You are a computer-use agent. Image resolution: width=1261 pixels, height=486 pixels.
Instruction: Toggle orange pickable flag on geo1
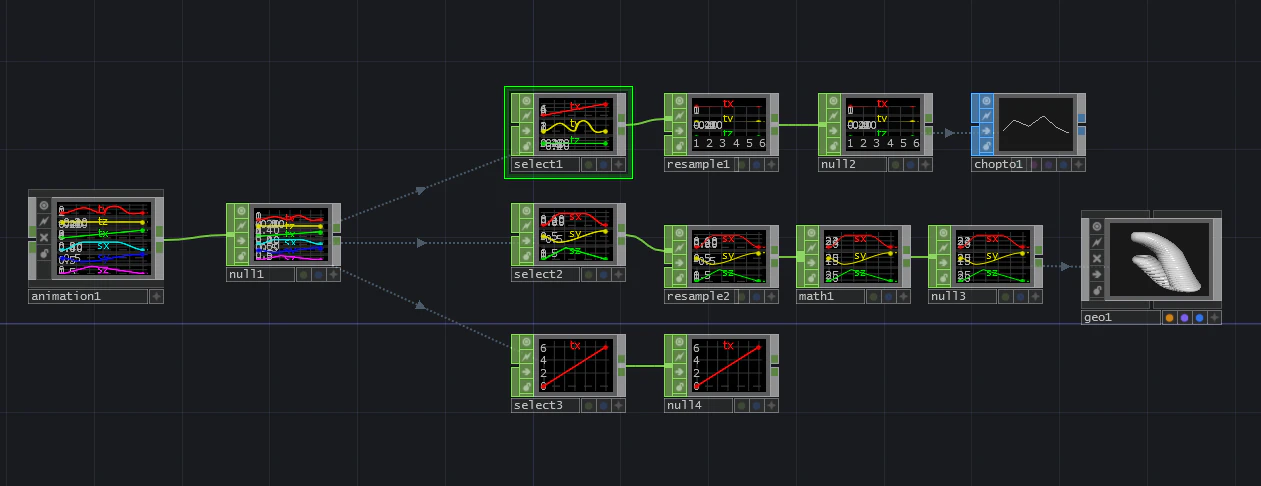pos(1169,318)
